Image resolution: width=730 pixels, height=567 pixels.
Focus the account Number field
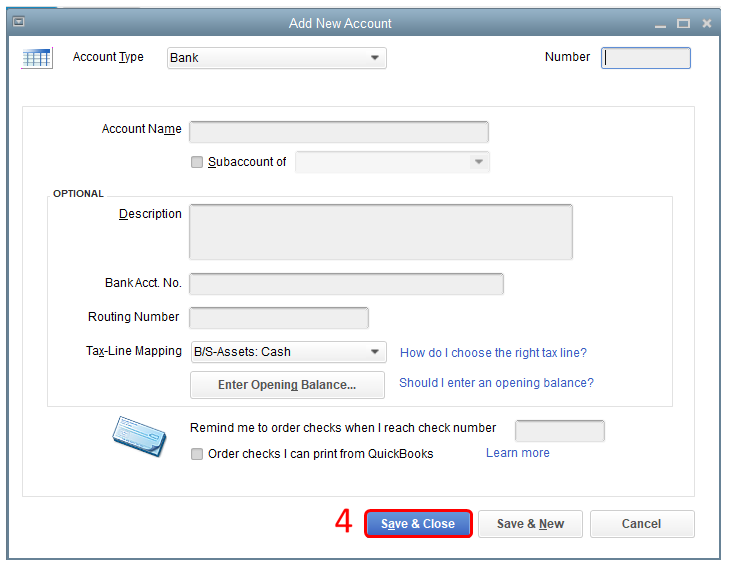click(645, 58)
